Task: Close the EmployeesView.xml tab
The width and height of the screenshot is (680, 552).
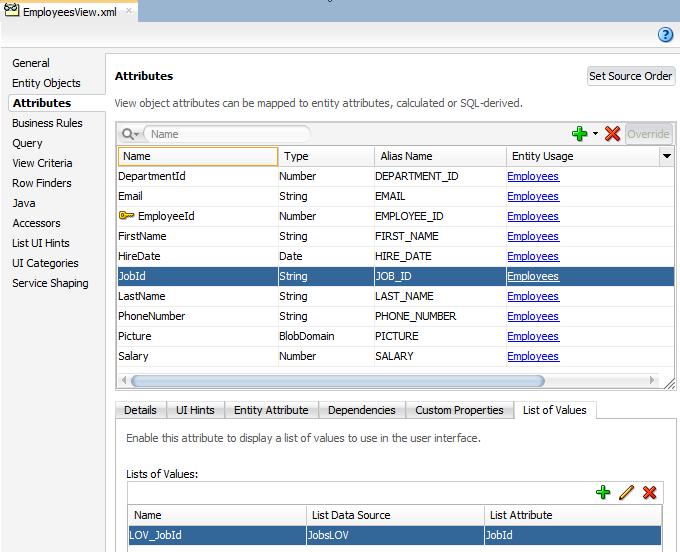Action: point(129,11)
